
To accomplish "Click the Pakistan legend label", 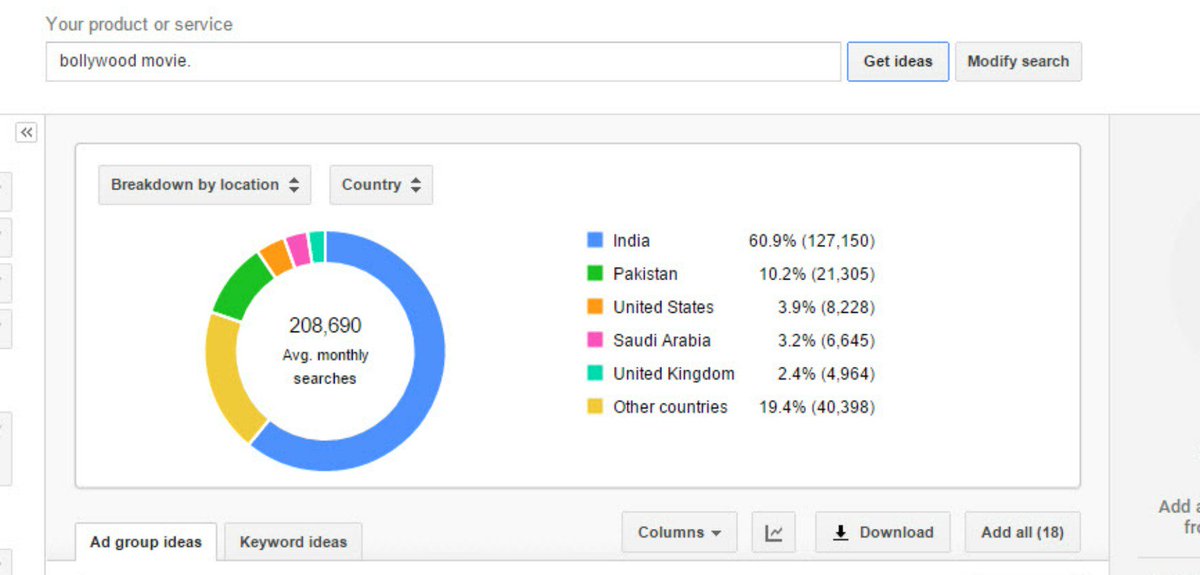I will (x=645, y=273).
